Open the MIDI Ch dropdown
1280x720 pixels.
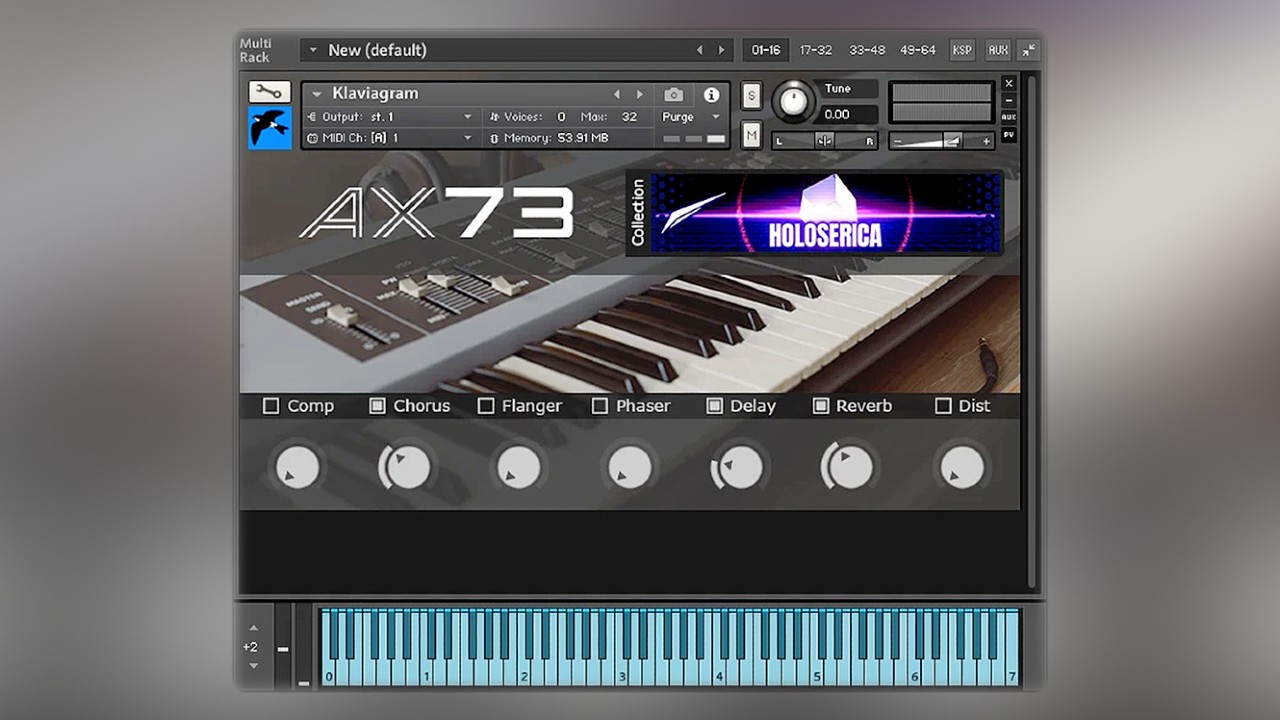click(x=468, y=138)
